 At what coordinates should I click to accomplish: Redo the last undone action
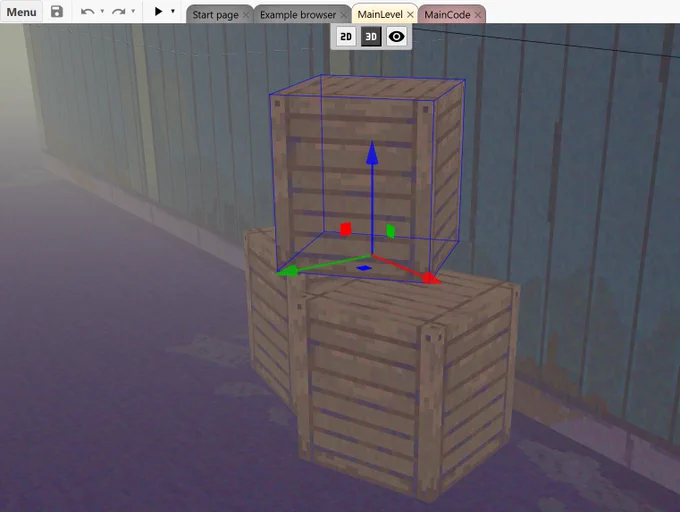[118, 12]
